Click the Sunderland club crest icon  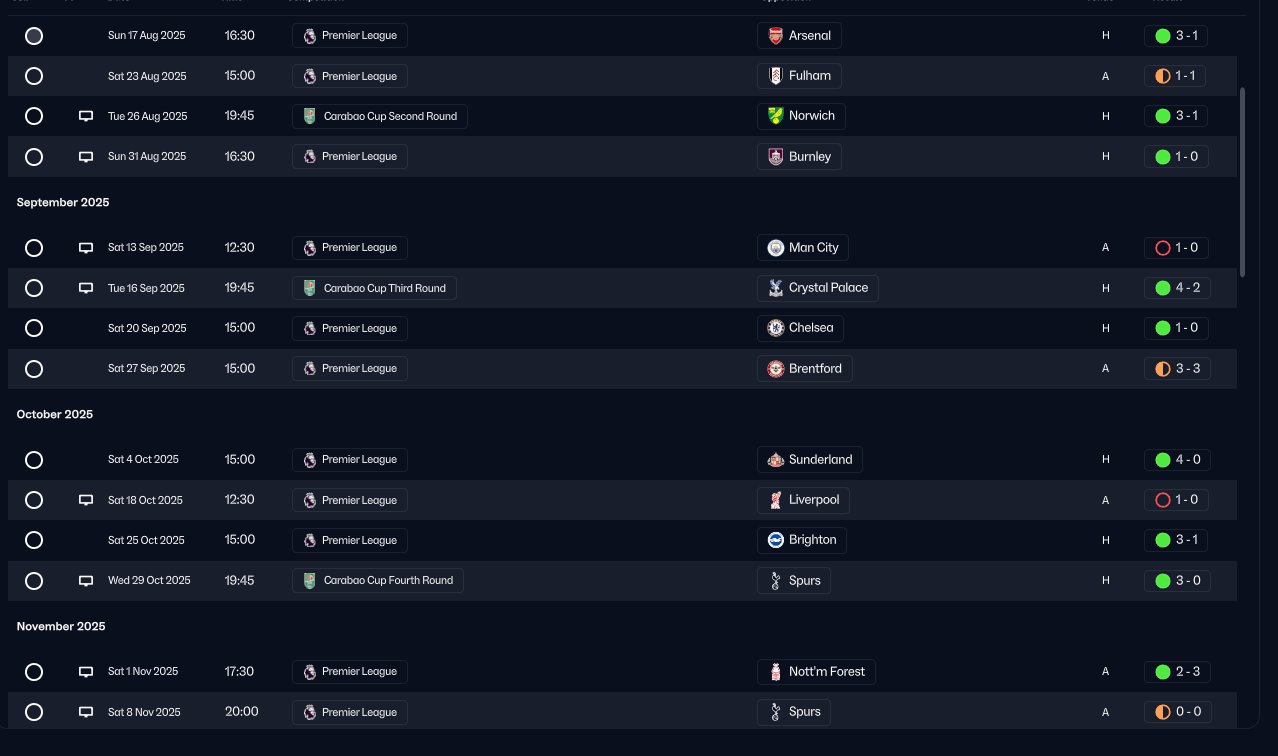776,460
